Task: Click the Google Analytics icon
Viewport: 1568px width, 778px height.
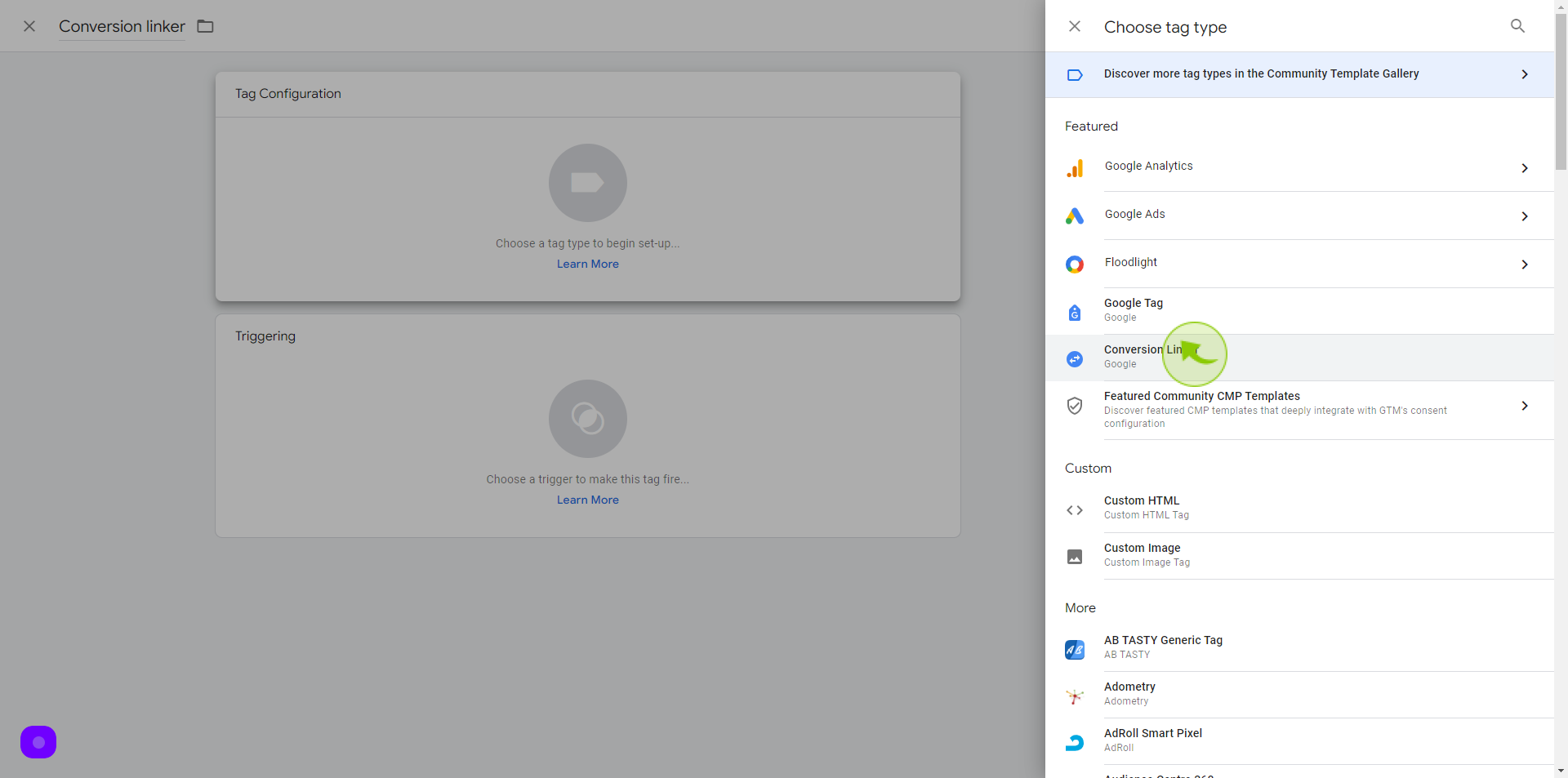Action: point(1075,168)
